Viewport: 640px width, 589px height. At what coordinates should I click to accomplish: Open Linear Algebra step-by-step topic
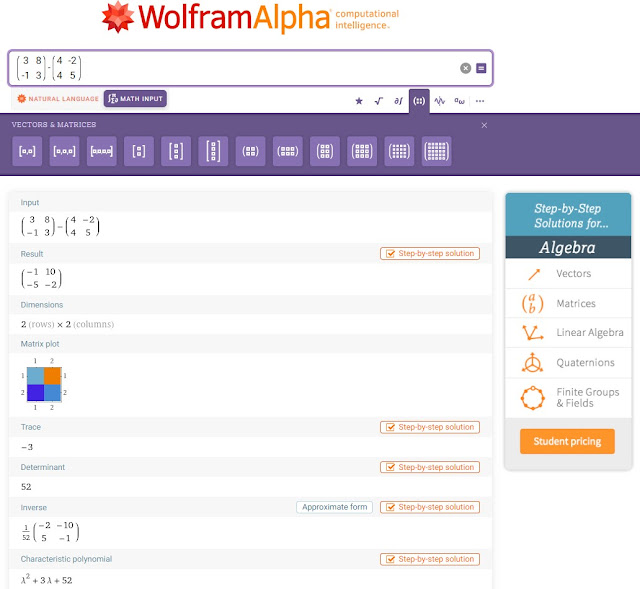click(x=568, y=333)
